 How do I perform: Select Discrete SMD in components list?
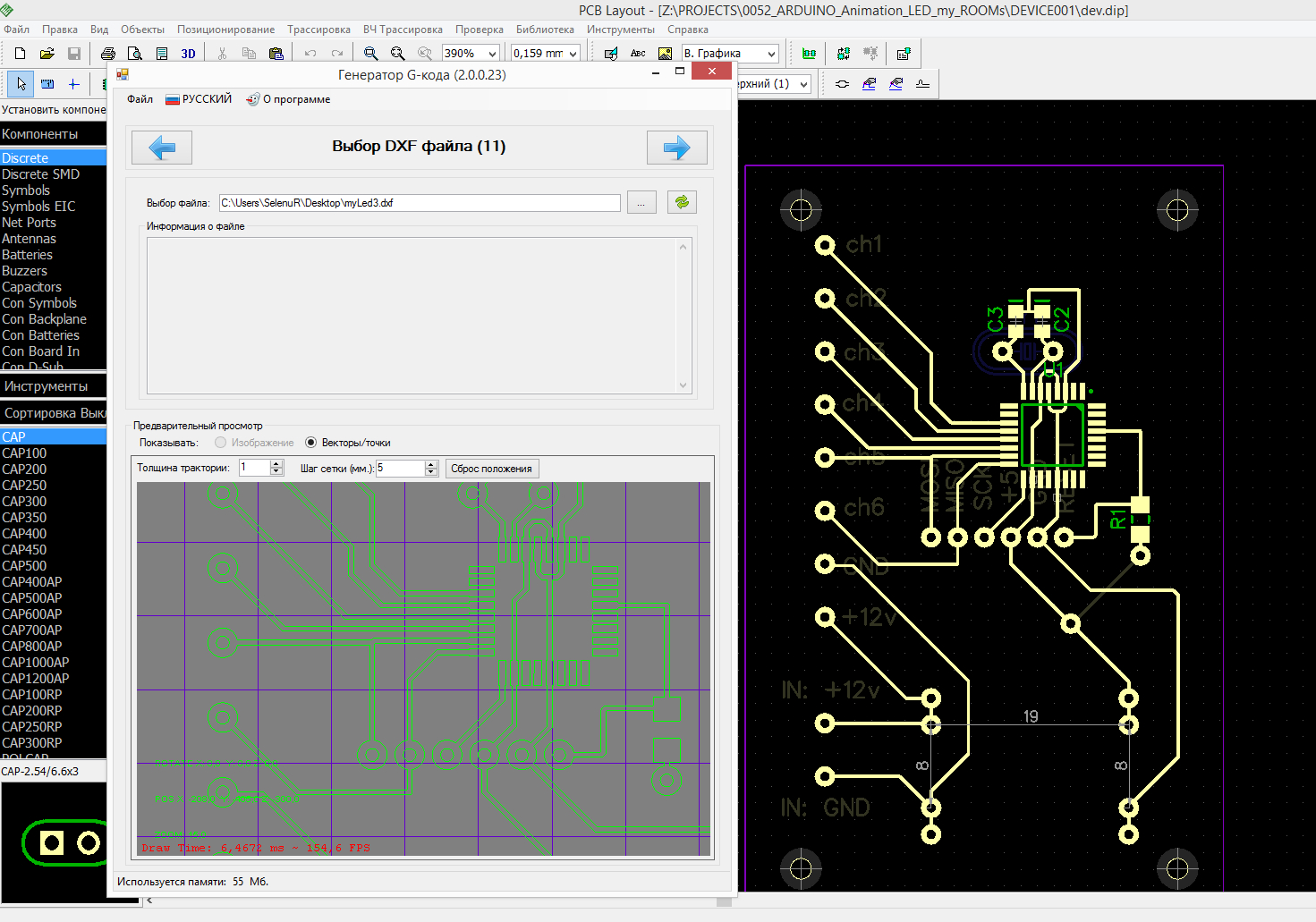pyautogui.click(x=41, y=174)
